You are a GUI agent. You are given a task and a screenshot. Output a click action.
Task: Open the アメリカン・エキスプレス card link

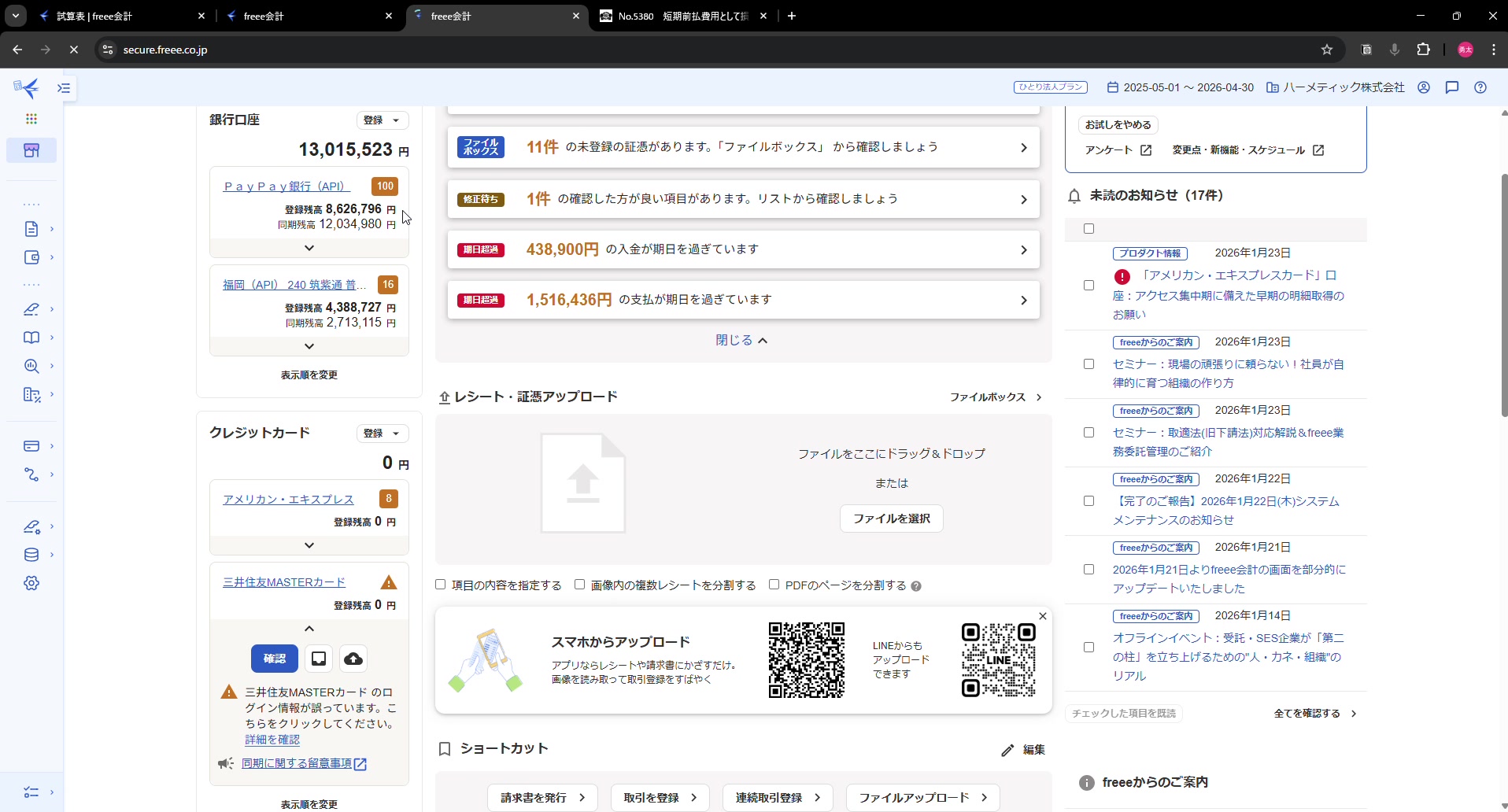tap(288, 500)
